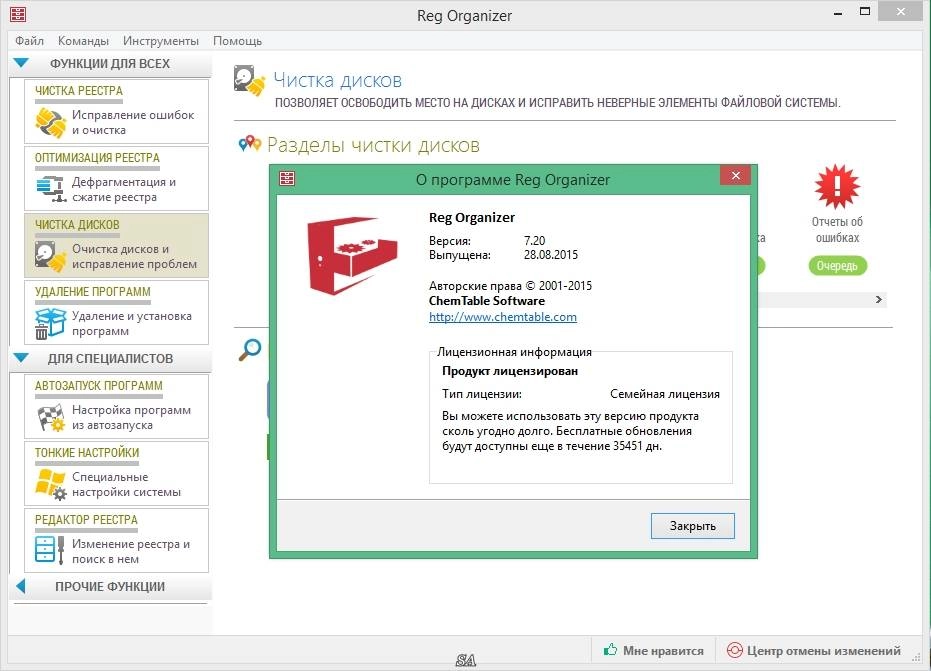Screen dimensions: 931x671
Task: Close the О программе dialog with X
Action: point(736,176)
